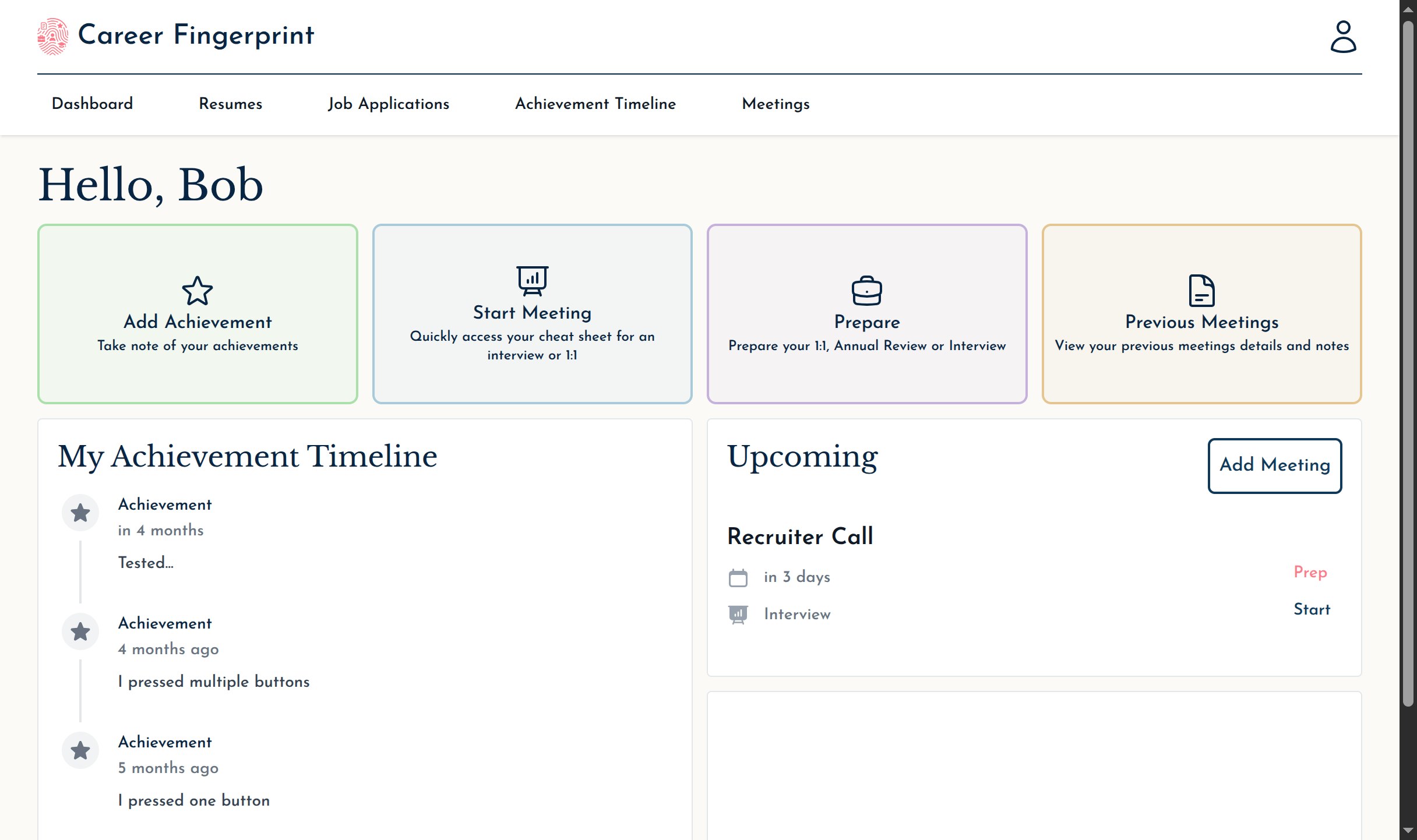Open the user profile icon

pos(1343,37)
